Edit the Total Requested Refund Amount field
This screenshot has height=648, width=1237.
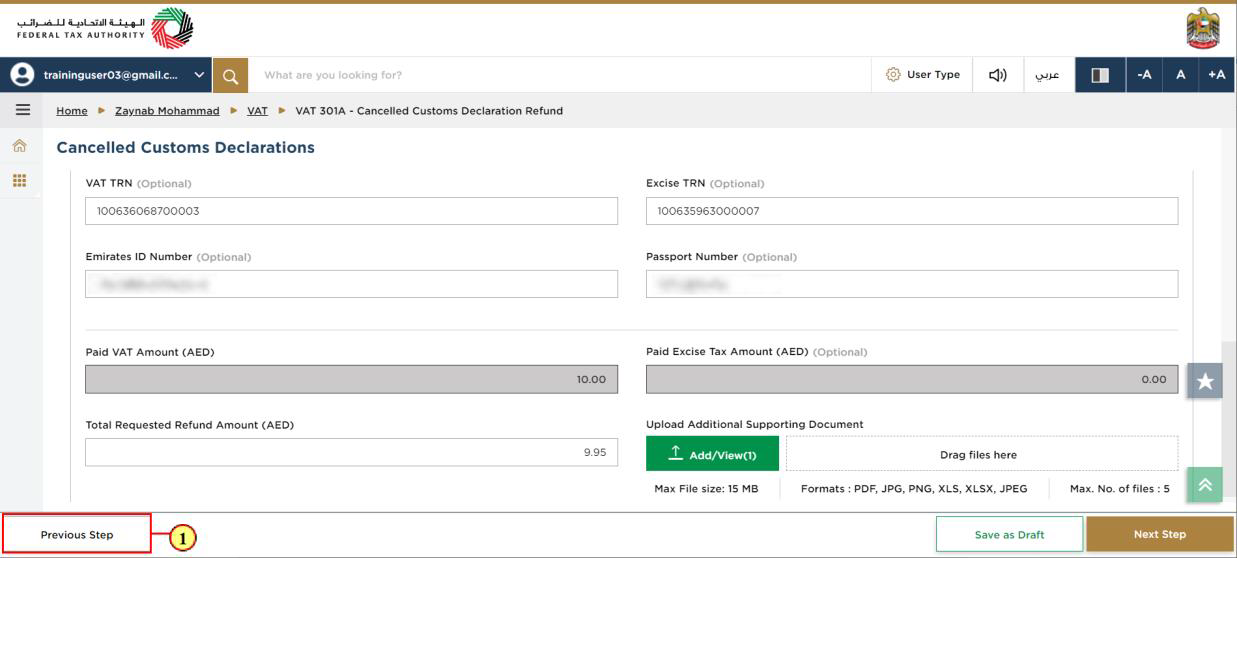tap(352, 452)
